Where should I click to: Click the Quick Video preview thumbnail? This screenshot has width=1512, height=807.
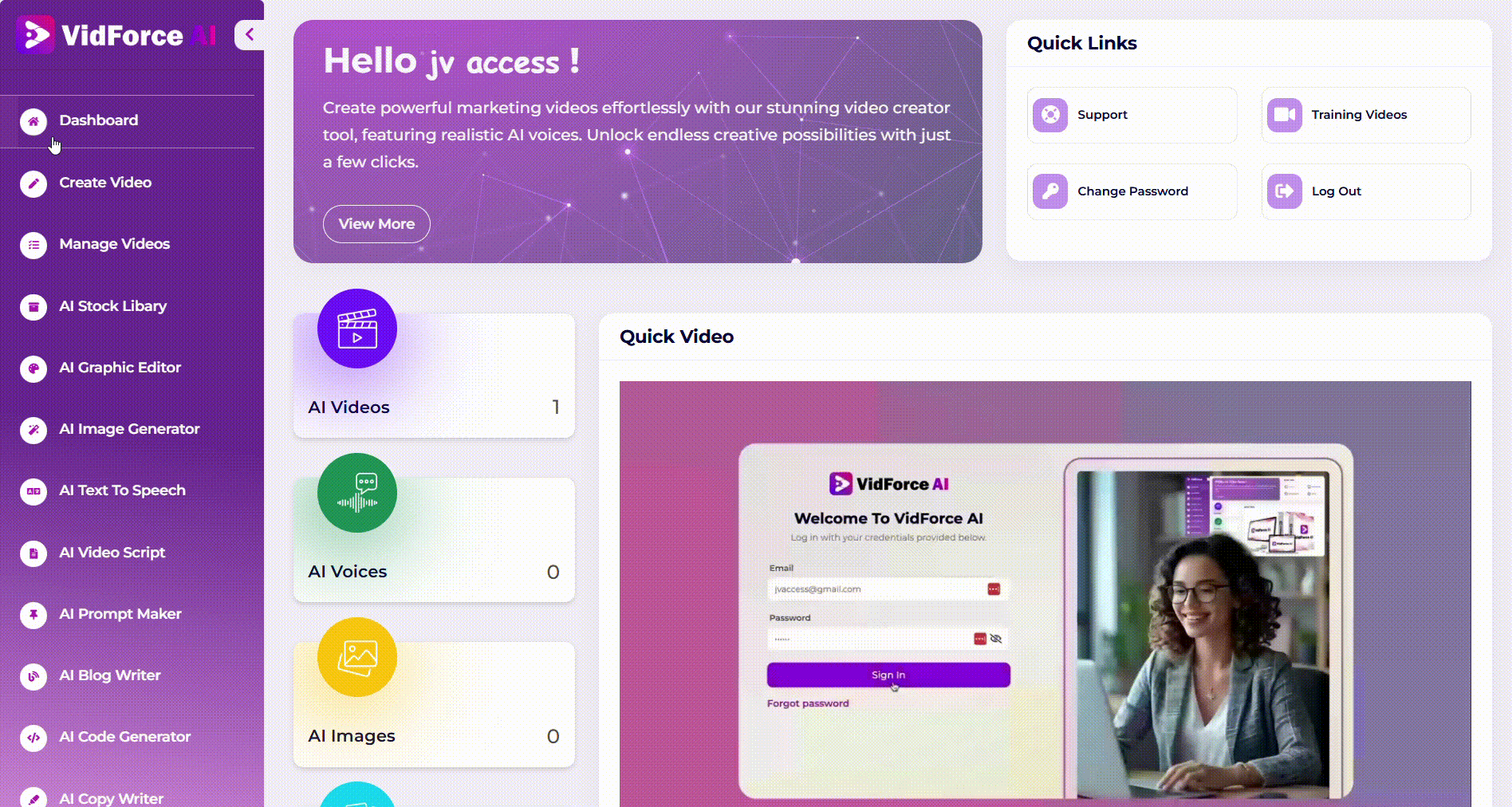[x=1045, y=594]
